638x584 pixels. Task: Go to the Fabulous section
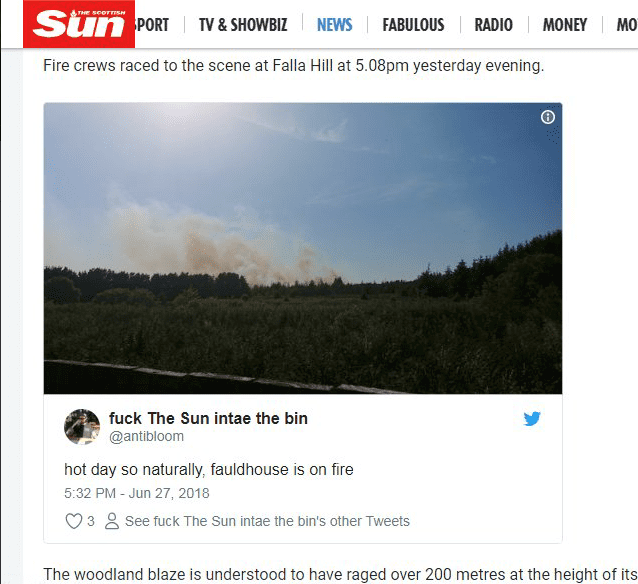click(x=413, y=25)
